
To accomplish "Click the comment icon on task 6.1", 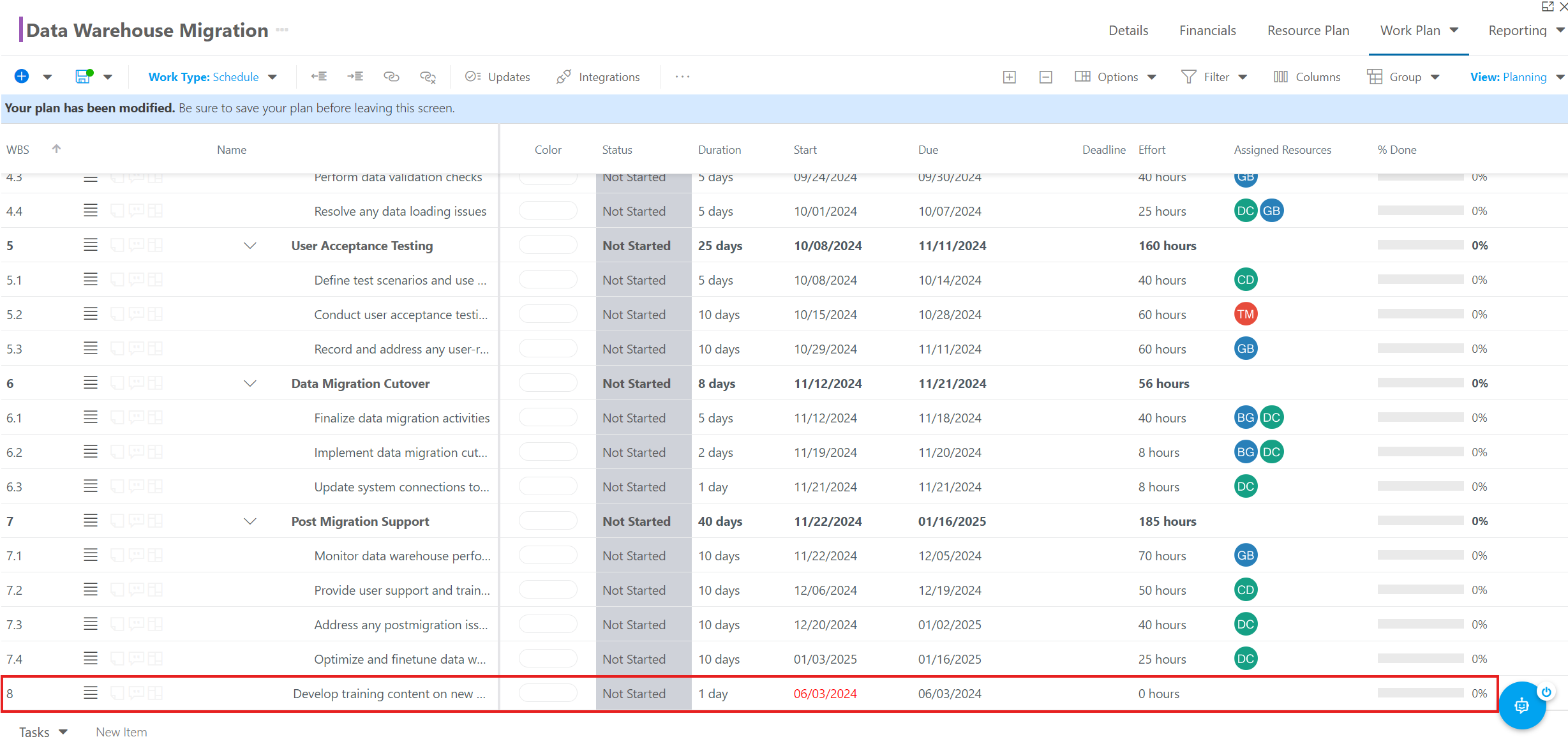I will click(136, 417).
